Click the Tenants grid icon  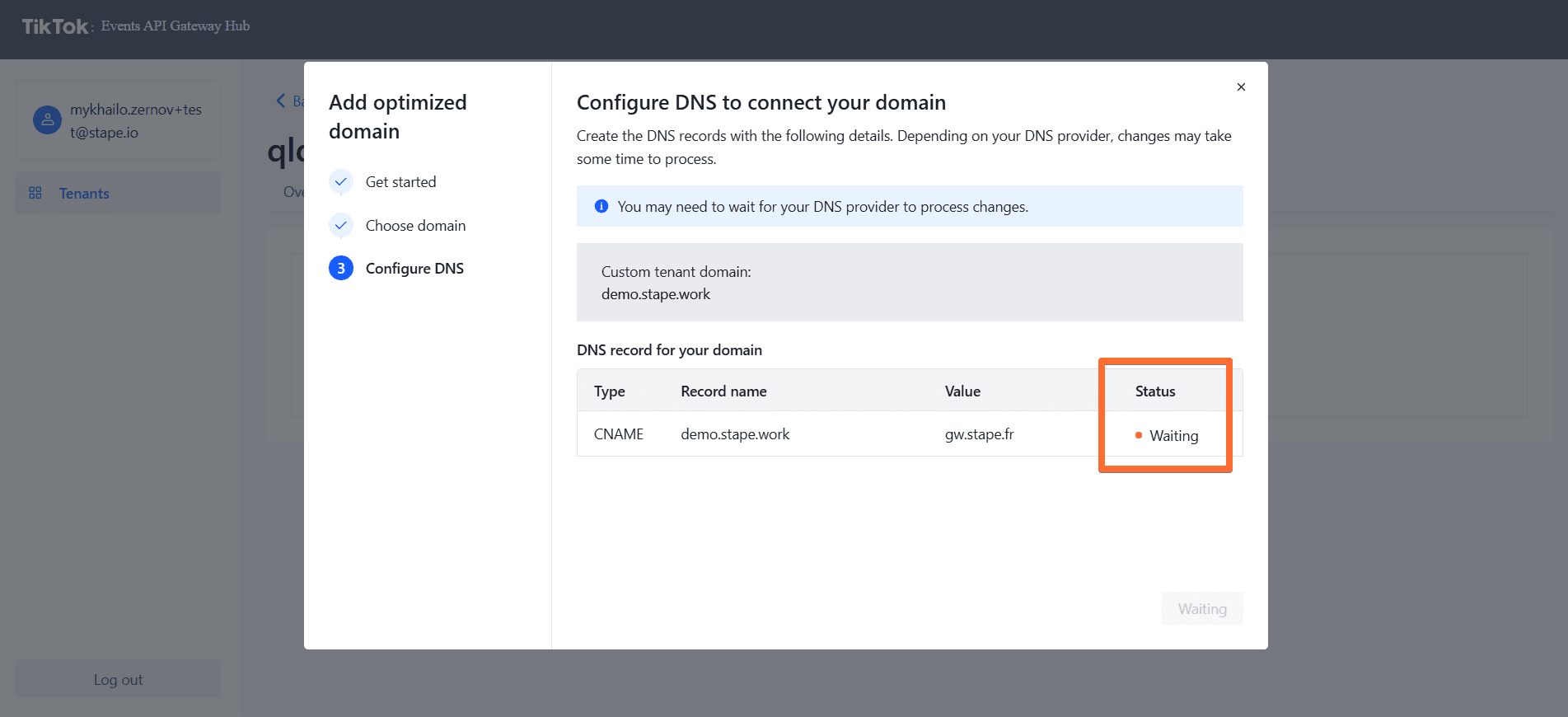pyautogui.click(x=35, y=193)
